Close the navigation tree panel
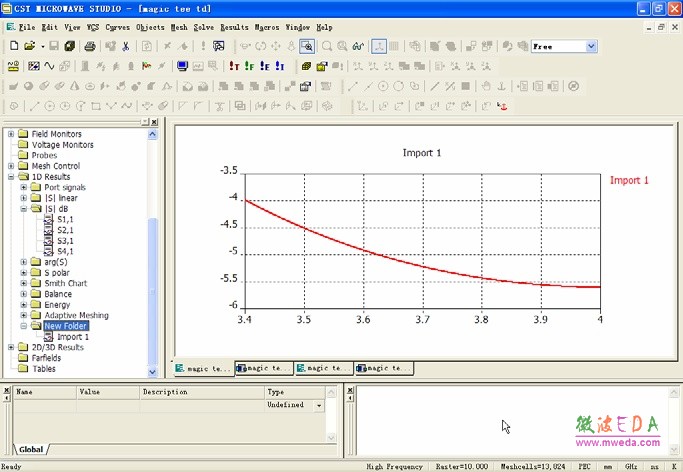This screenshot has width=683, height=472. (154, 122)
